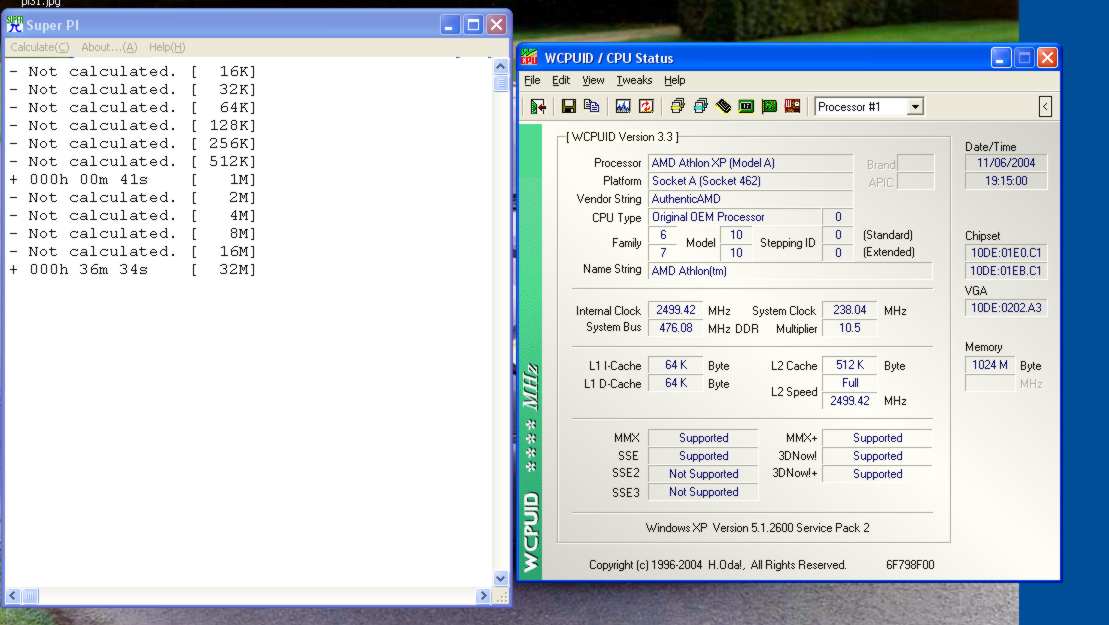Minimize the WCPUID window
The width and height of the screenshot is (1109, 625).
point(1001,58)
